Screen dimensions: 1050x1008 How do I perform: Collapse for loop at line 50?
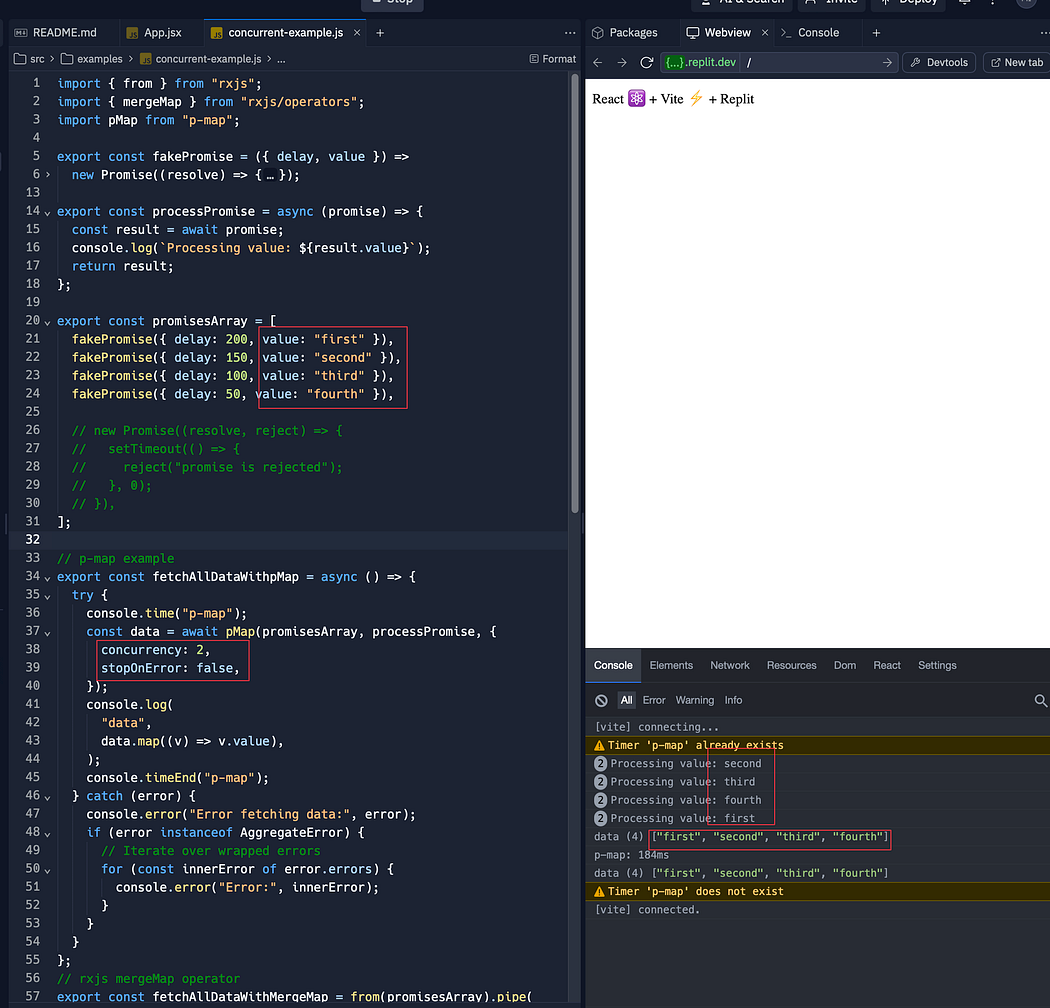(x=48, y=870)
